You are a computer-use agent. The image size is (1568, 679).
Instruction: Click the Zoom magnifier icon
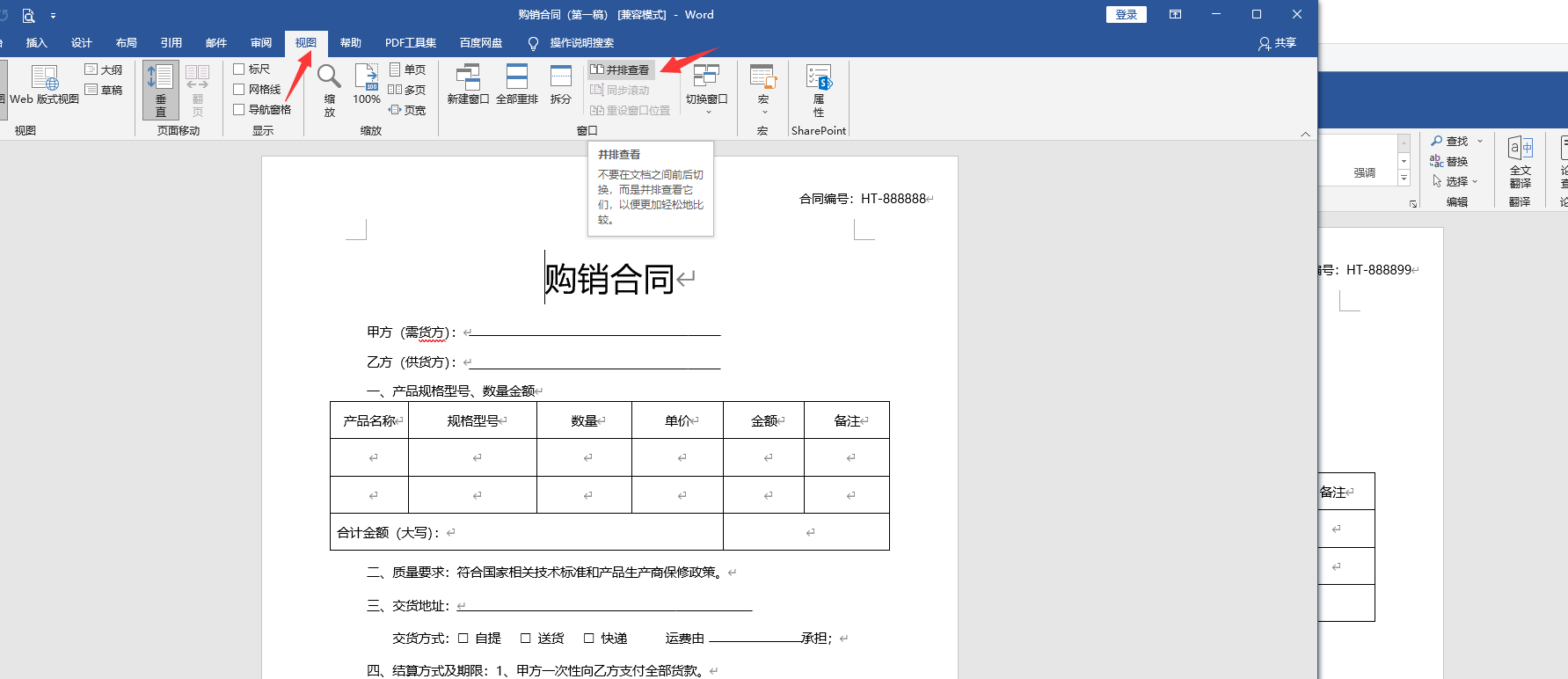pyautogui.click(x=329, y=79)
